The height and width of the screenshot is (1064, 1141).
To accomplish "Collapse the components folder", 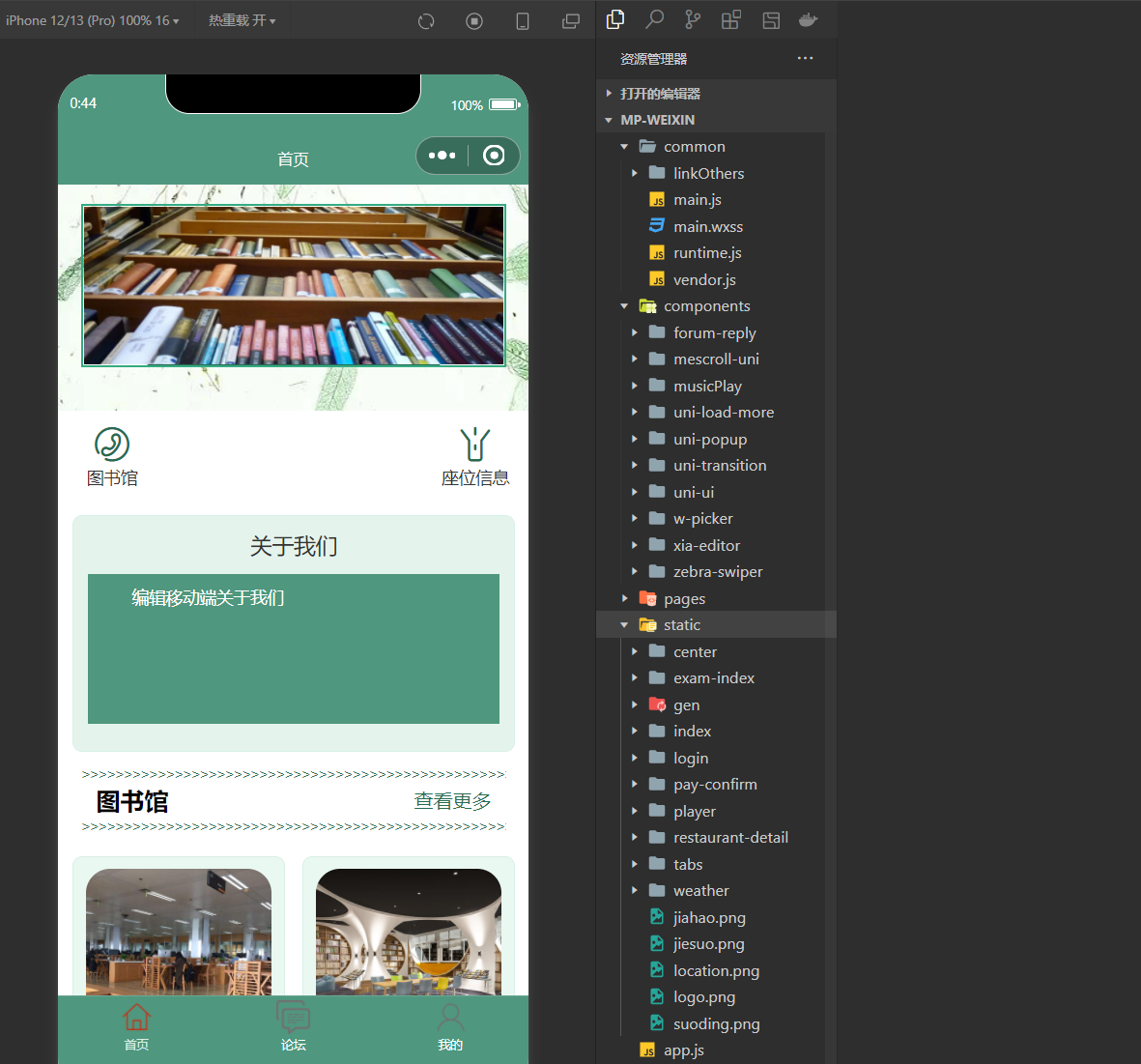I will click(x=706, y=305).
